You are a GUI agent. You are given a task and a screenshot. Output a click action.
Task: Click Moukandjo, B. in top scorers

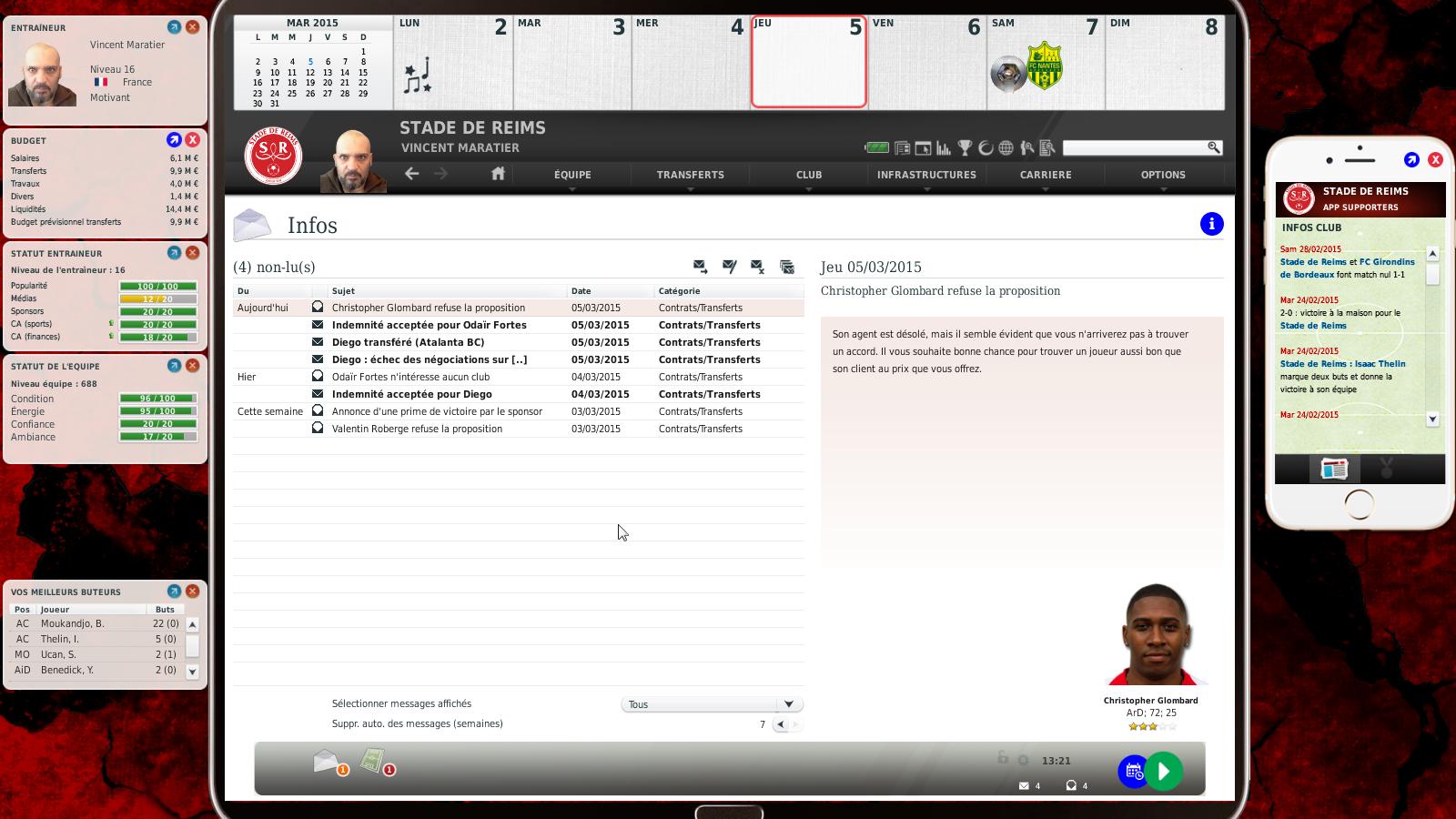click(x=73, y=623)
